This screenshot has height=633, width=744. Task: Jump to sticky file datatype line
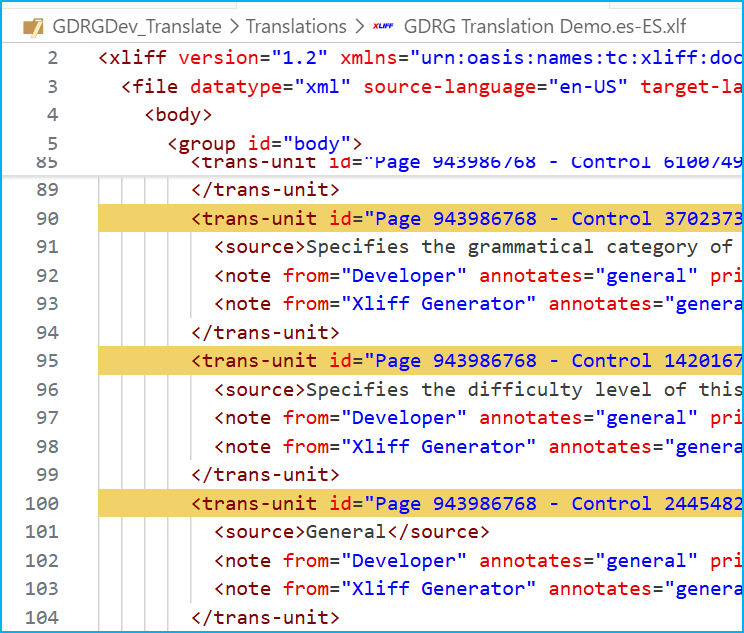[x=400, y=86]
